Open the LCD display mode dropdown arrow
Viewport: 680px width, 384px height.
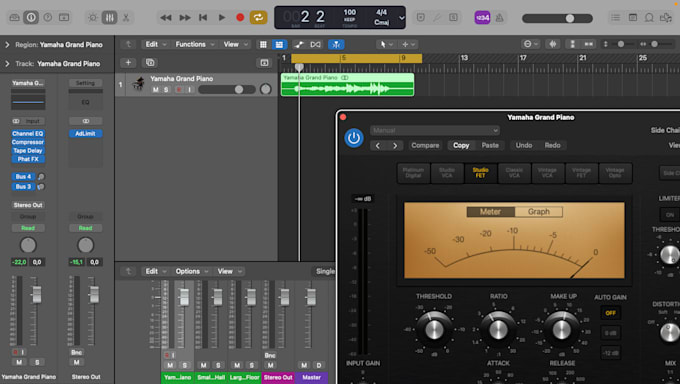[402, 18]
